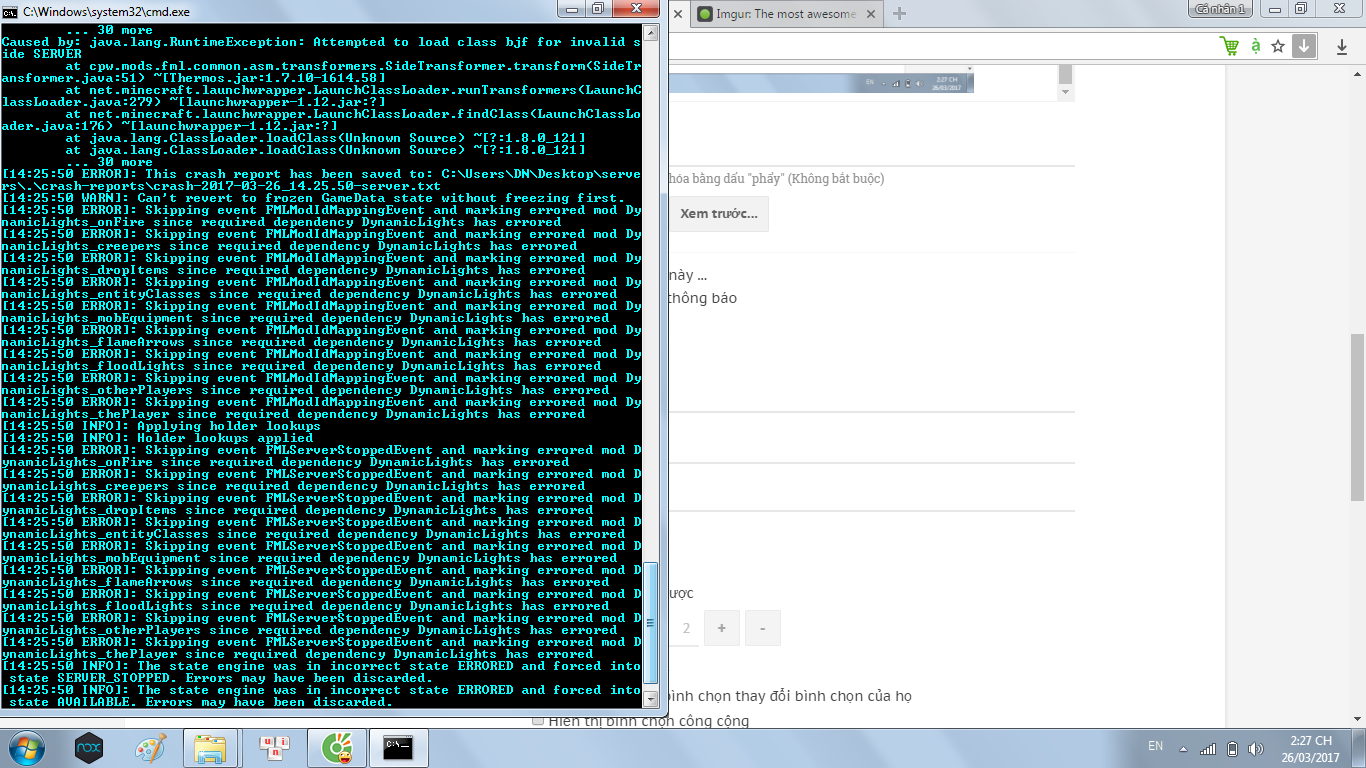Open Paint from the taskbar

tap(150, 748)
